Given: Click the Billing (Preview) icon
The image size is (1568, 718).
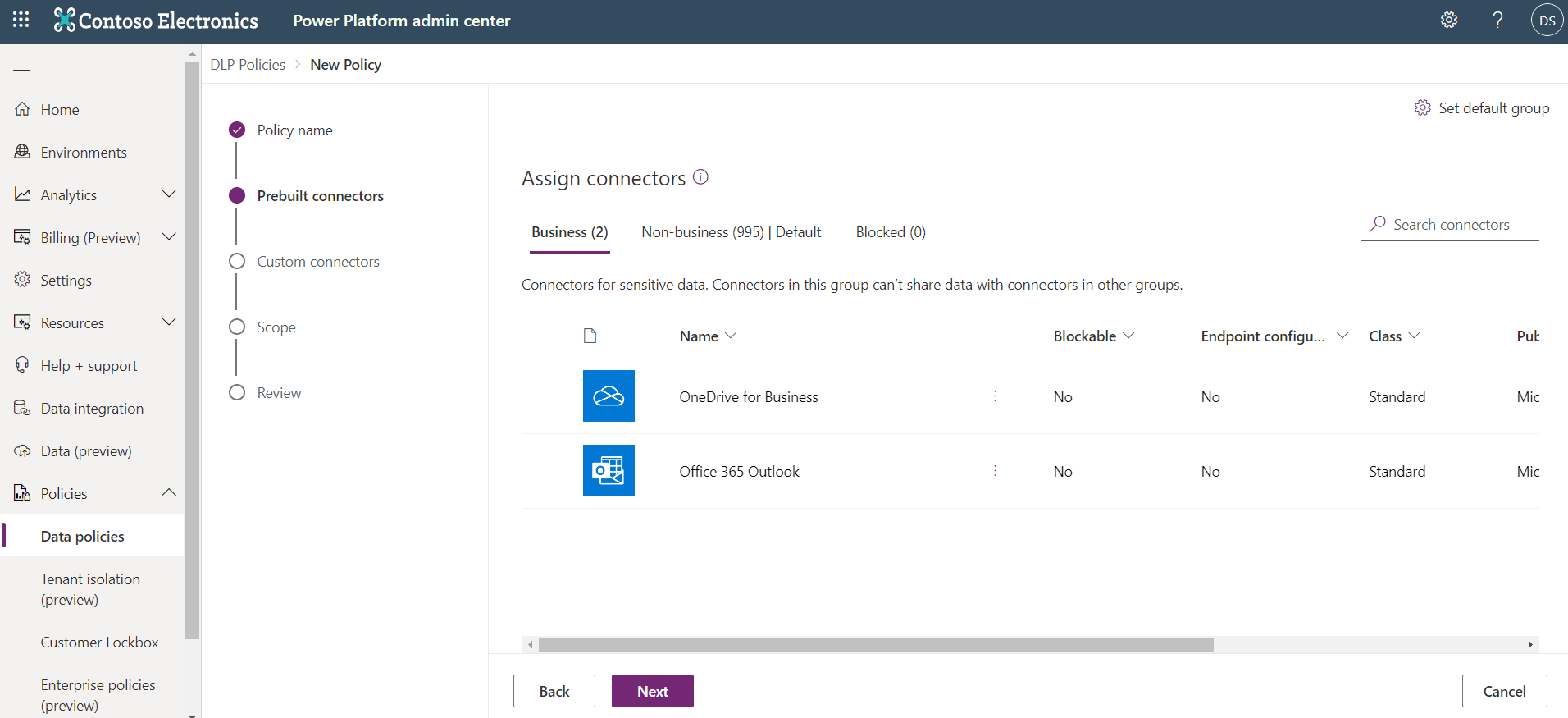Looking at the screenshot, I should click(22, 237).
